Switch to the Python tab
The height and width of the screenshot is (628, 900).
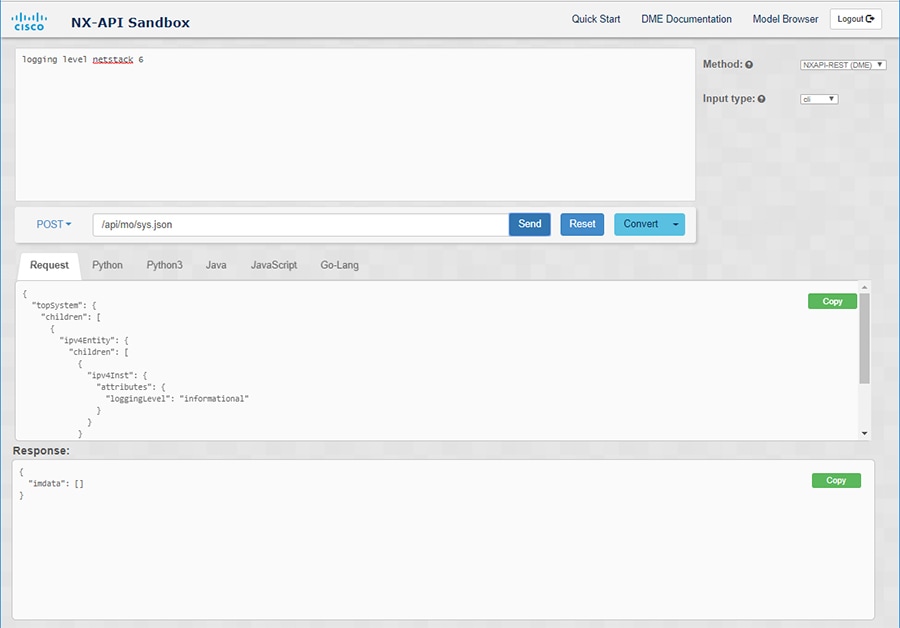point(107,265)
